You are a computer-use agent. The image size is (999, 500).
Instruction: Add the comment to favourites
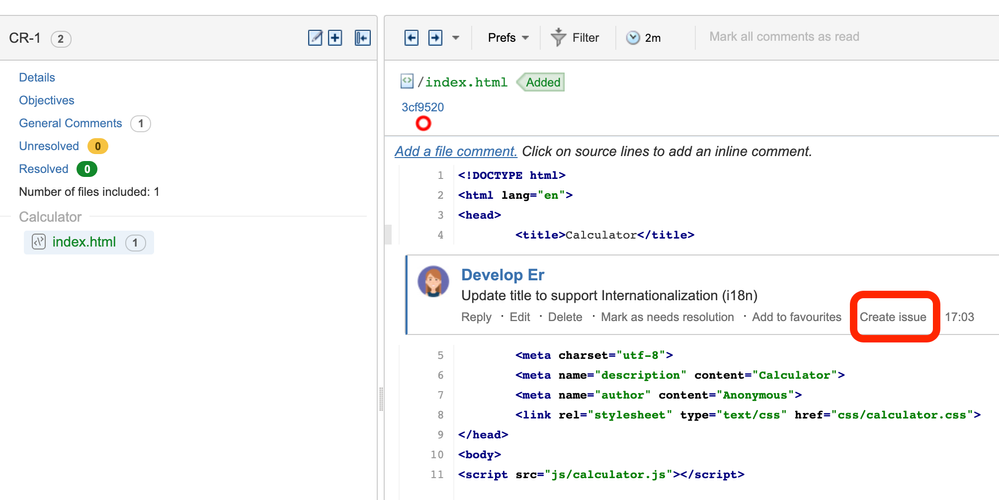[x=796, y=317]
